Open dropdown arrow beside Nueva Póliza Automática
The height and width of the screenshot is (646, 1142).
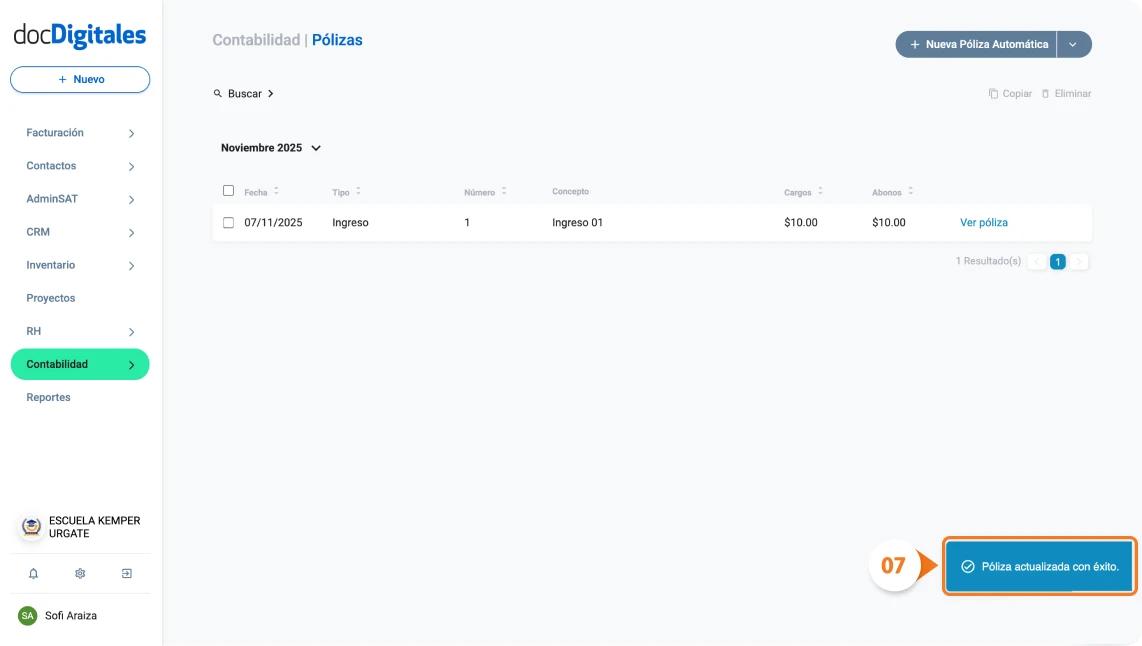pyautogui.click(x=1073, y=45)
